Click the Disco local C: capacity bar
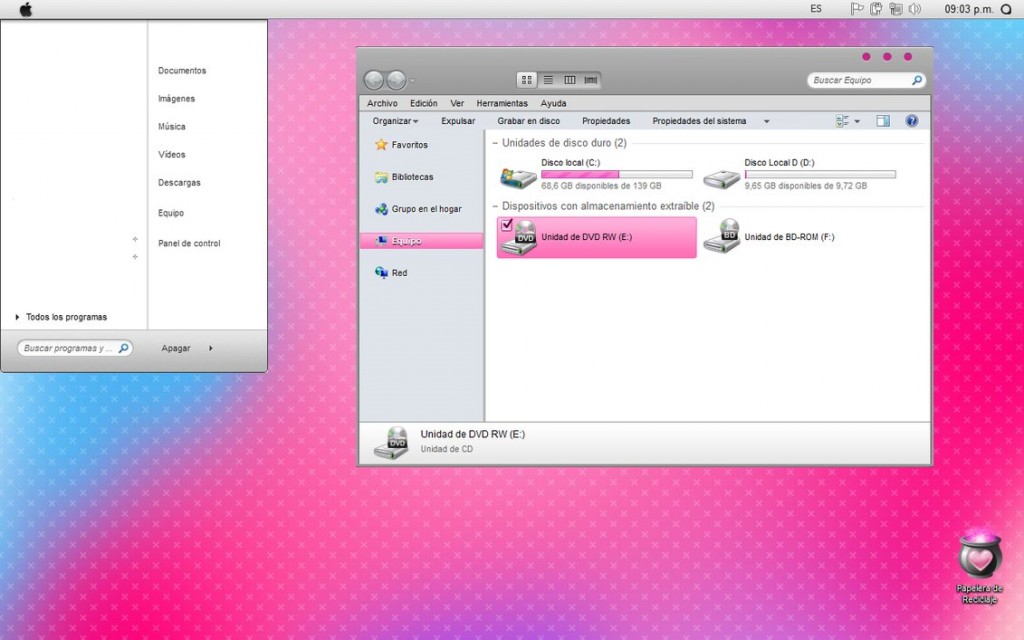 coord(615,173)
